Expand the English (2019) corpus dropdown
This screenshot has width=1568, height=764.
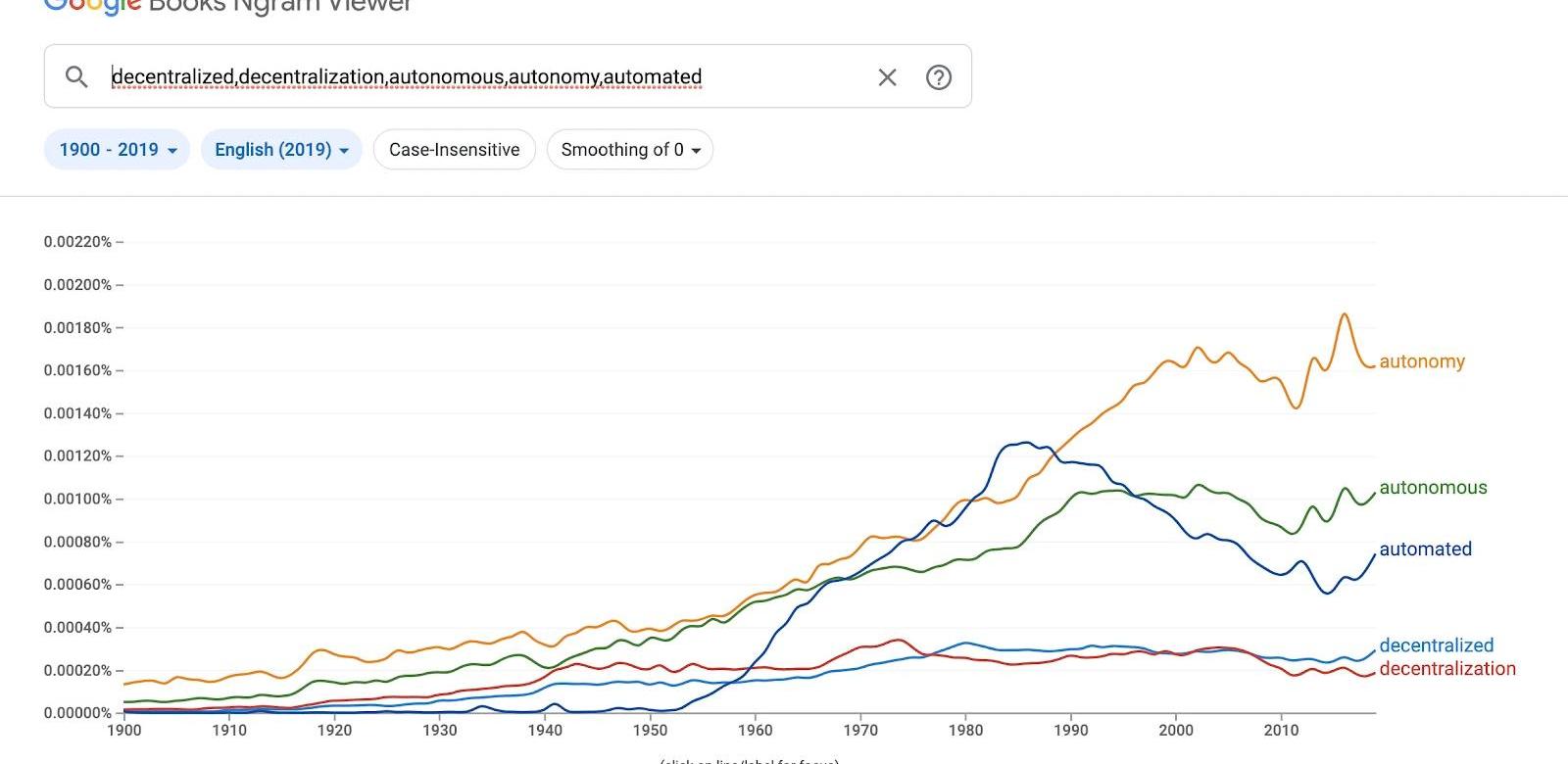pyautogui.click(x=281, y=150)
